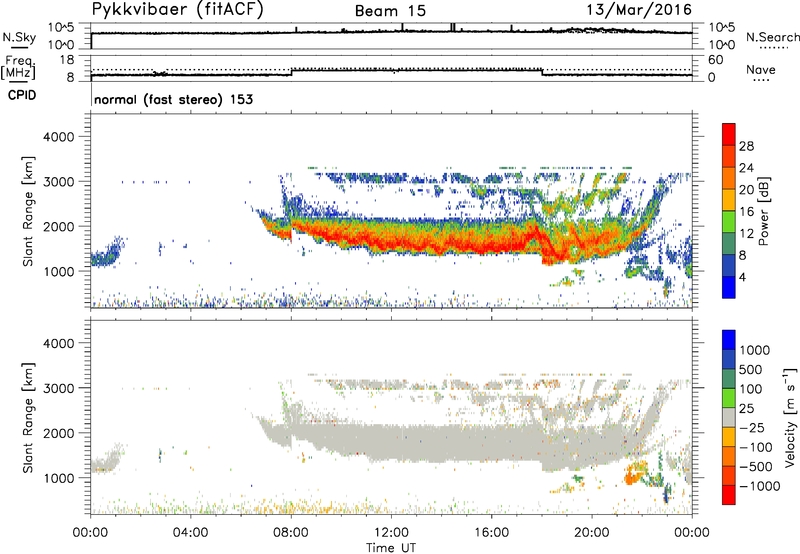Click the date '13/Mar/2016'
The width and height of the screenshot is (800, 554).
pos(639,10)
